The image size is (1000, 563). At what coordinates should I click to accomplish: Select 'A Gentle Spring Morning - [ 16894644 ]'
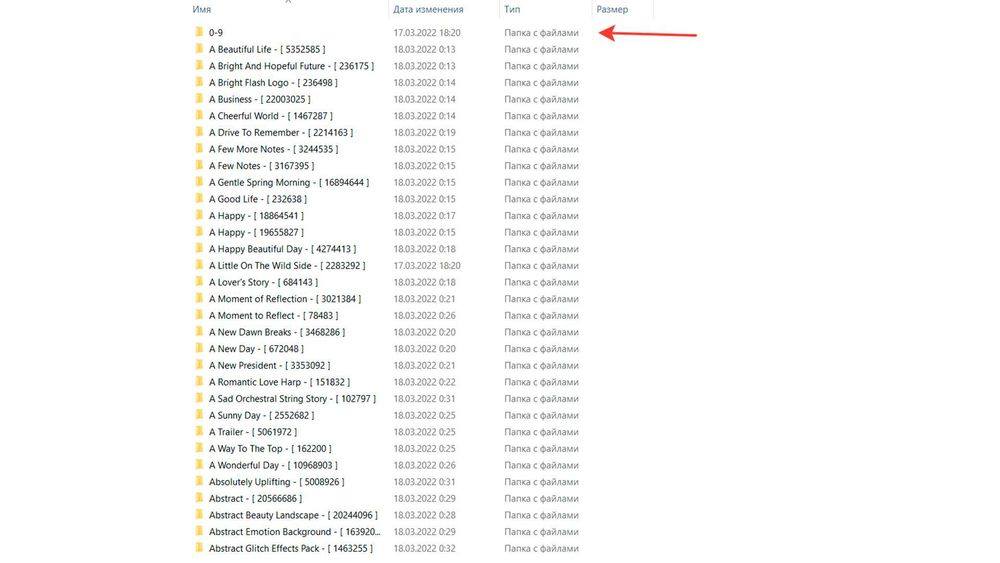pos(289,182)
